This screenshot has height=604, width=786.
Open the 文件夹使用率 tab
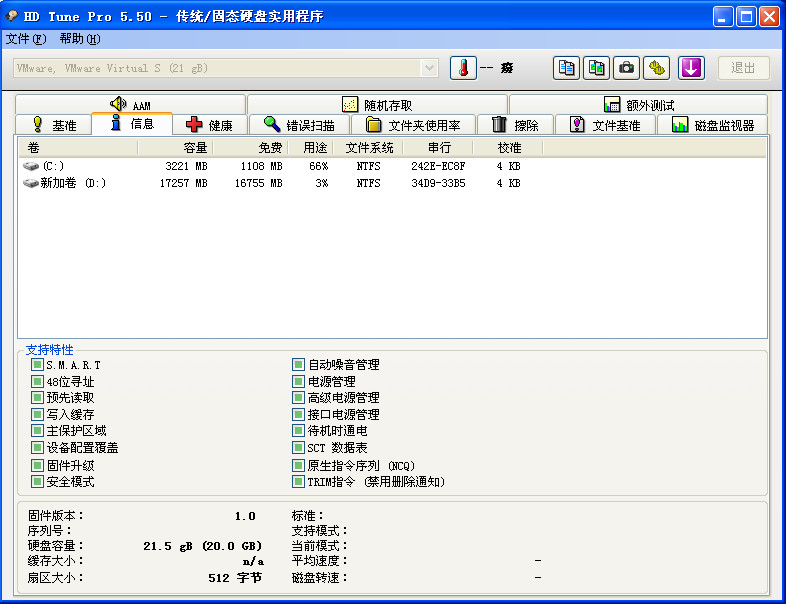point(413,124)
